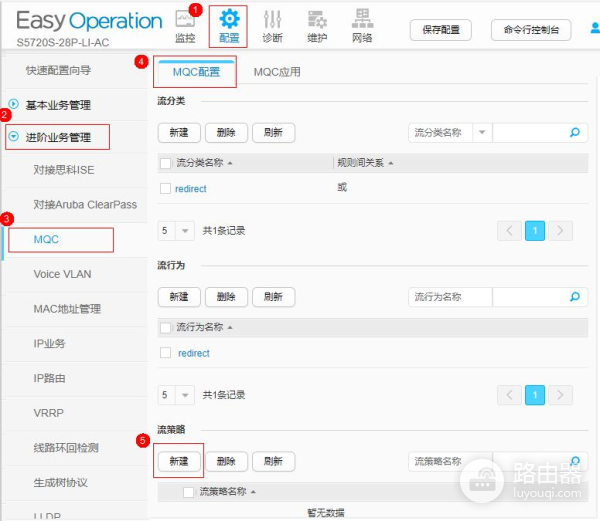Open page size dropdown in 流行为 table
600x521 pixels.
tap(185, 395)
